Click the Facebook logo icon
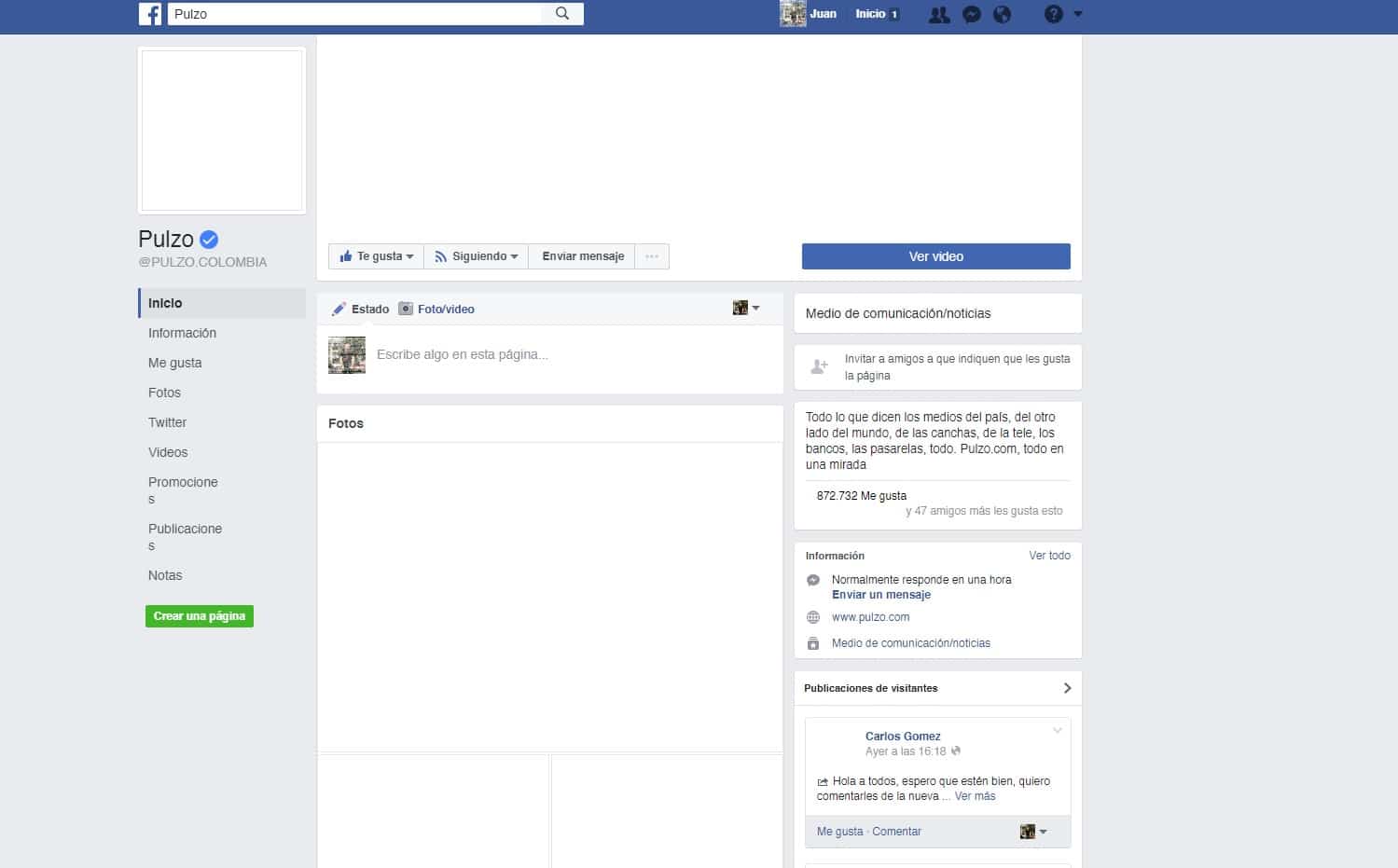The height and width of the screenshot is (868, 1398). [x=150, y=14]
